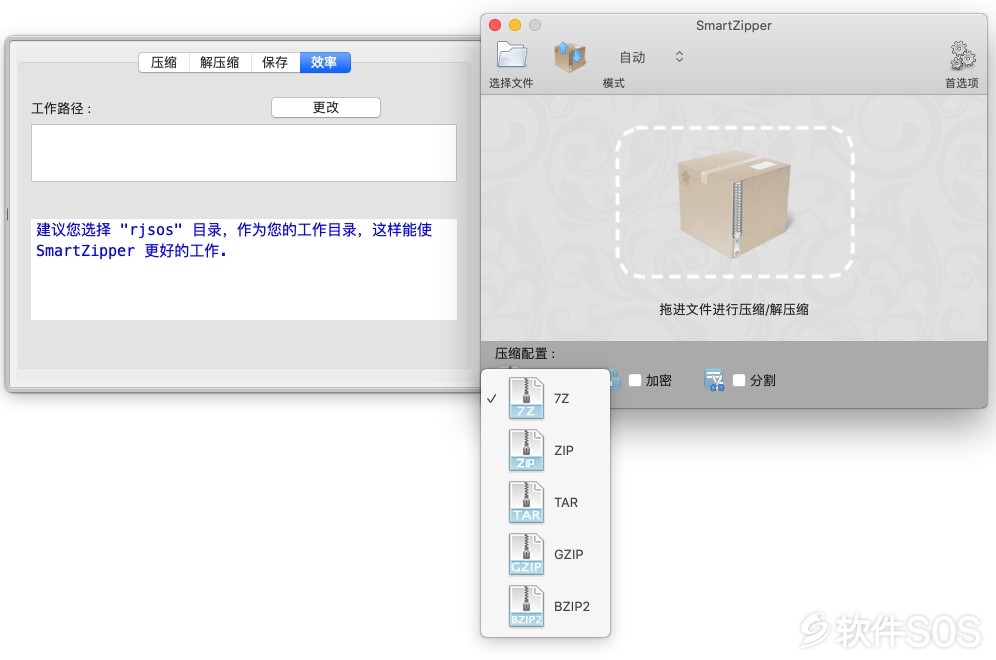Select 7Z format from the menu

pos(546,398)
